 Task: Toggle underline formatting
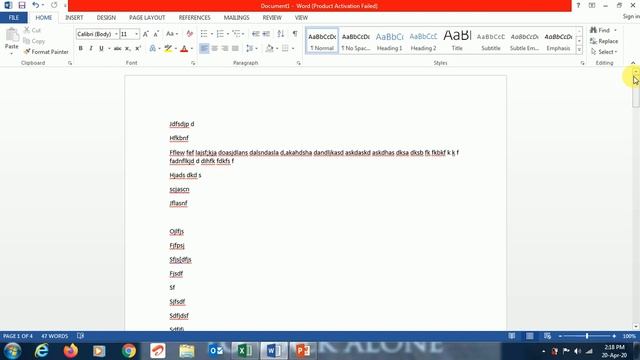pos(101,49)
